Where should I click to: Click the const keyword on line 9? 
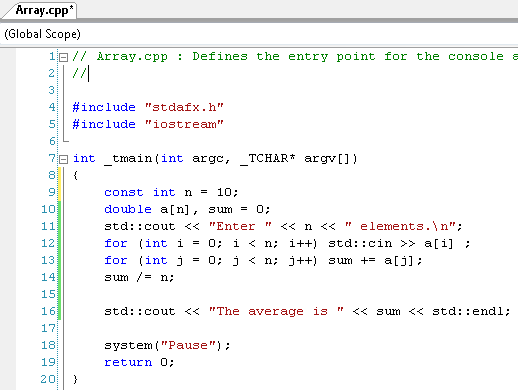click(124, 192)
